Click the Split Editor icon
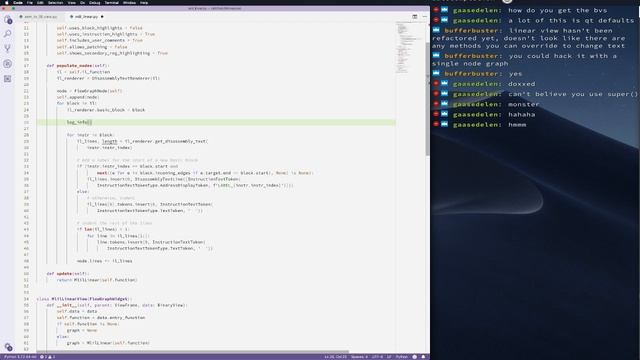The width and height of the screenshot is (640, 360). tap(415, 17)
